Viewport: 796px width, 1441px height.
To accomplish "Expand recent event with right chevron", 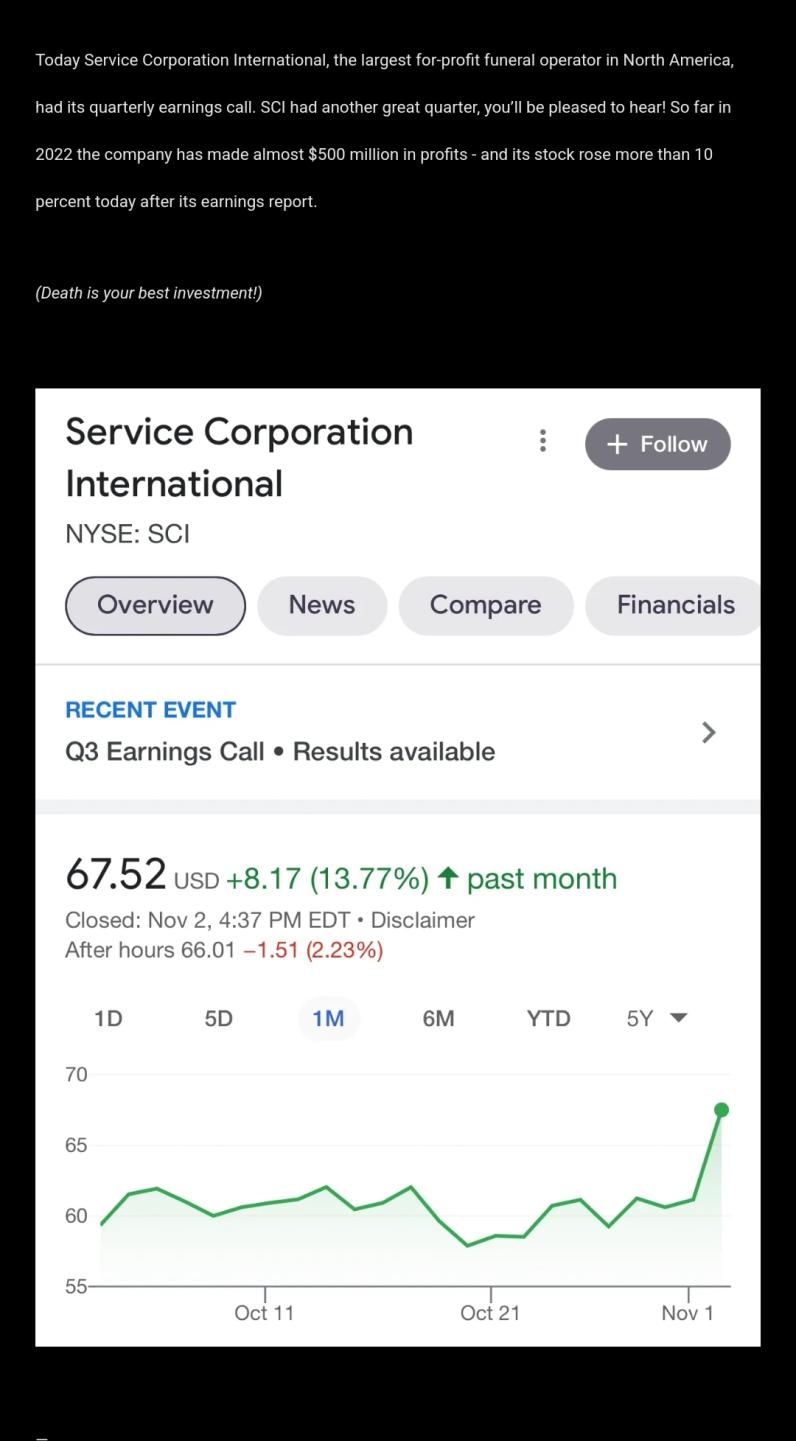I will [709, 733].
